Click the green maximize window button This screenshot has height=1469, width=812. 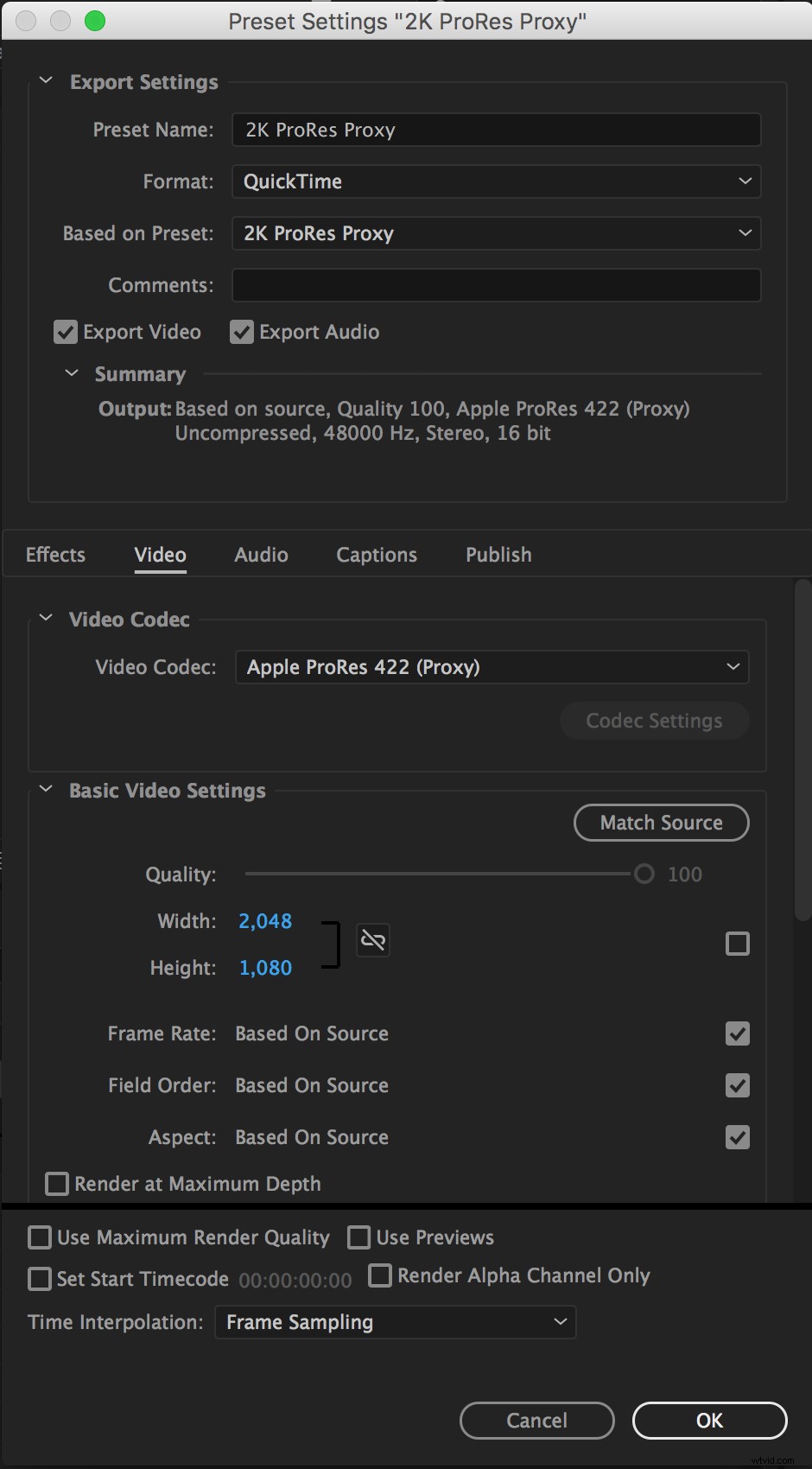[95, 21]
